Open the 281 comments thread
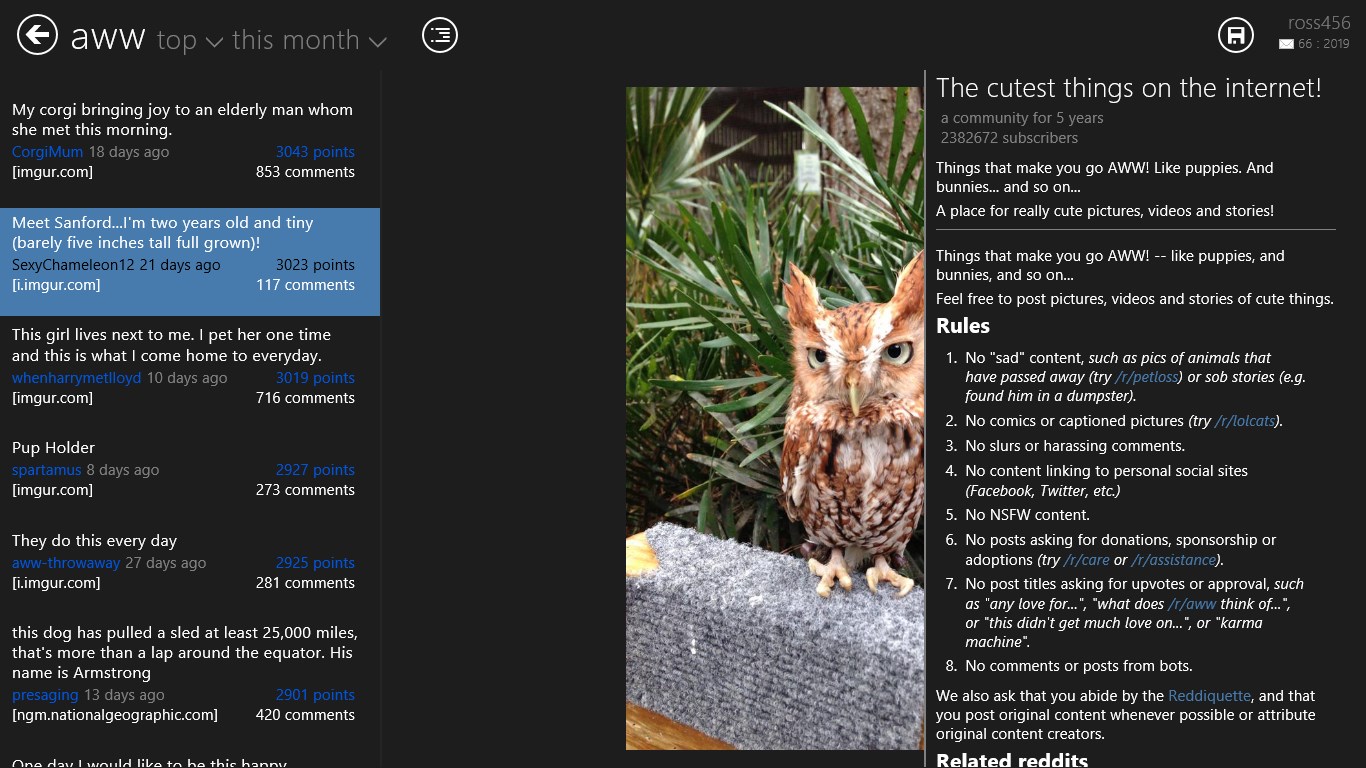The image size is (1366, 768). (305, 583)
